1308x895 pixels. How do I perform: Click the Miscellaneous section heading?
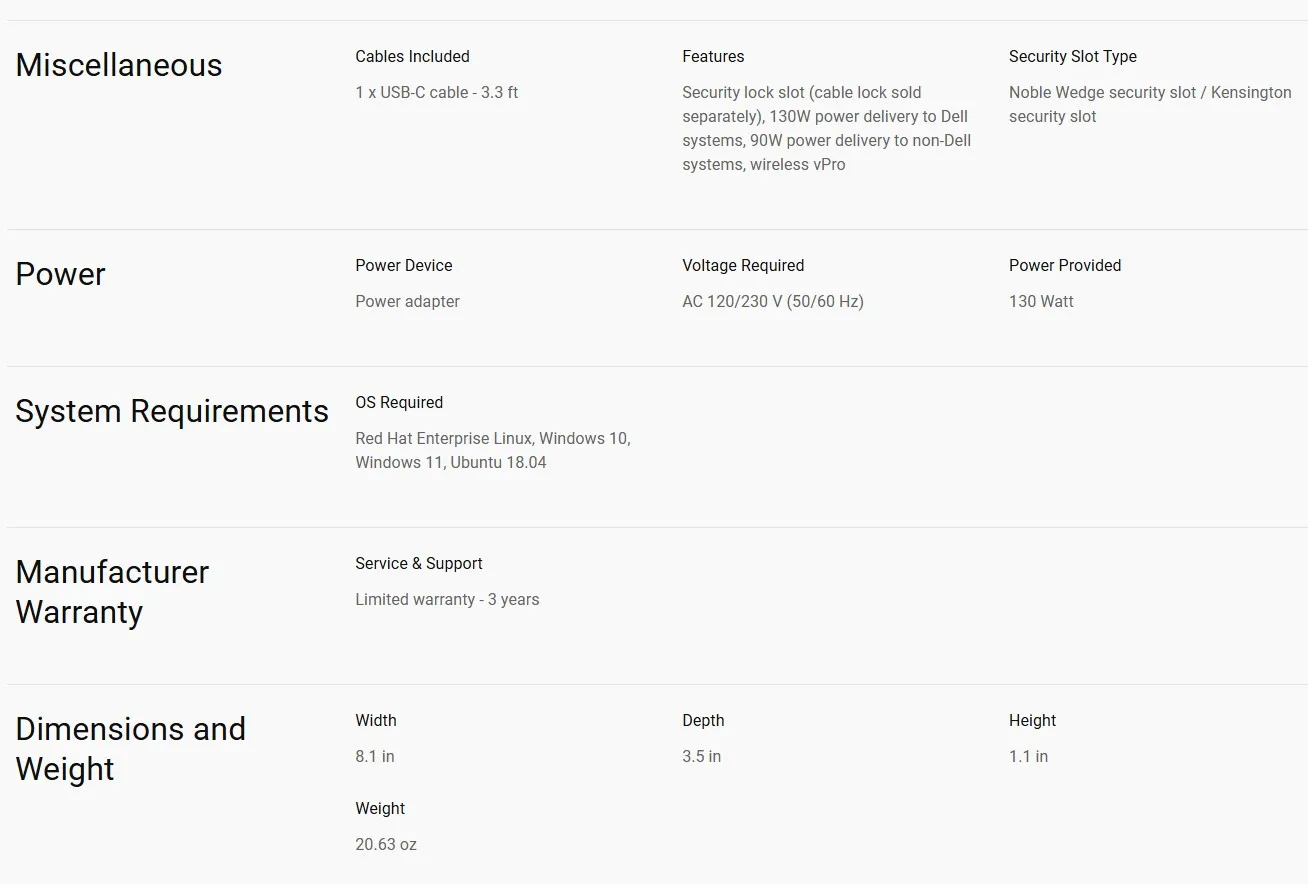pos(119,65)
